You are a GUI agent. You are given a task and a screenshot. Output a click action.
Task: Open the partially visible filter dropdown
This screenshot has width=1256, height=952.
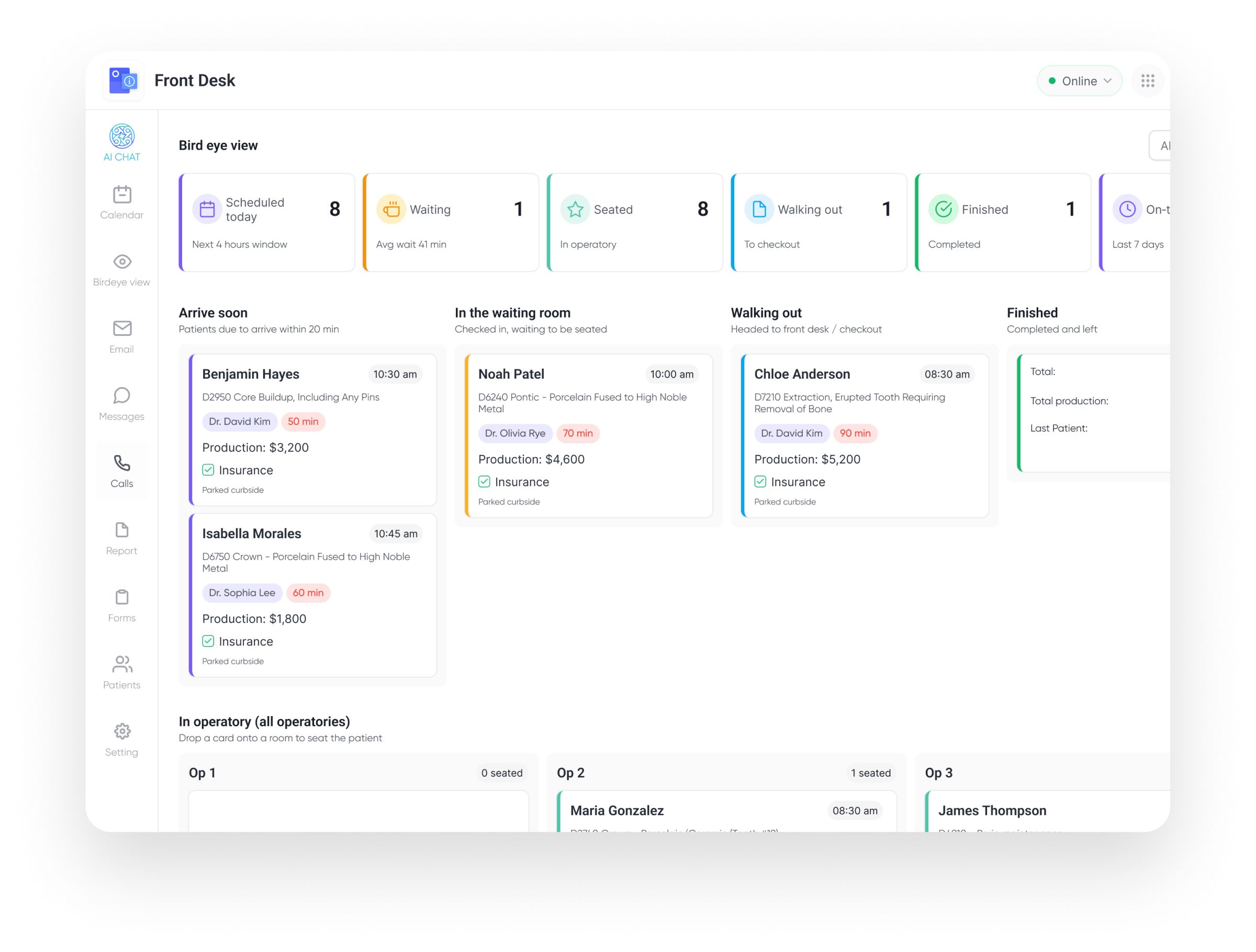[1160, 146]
